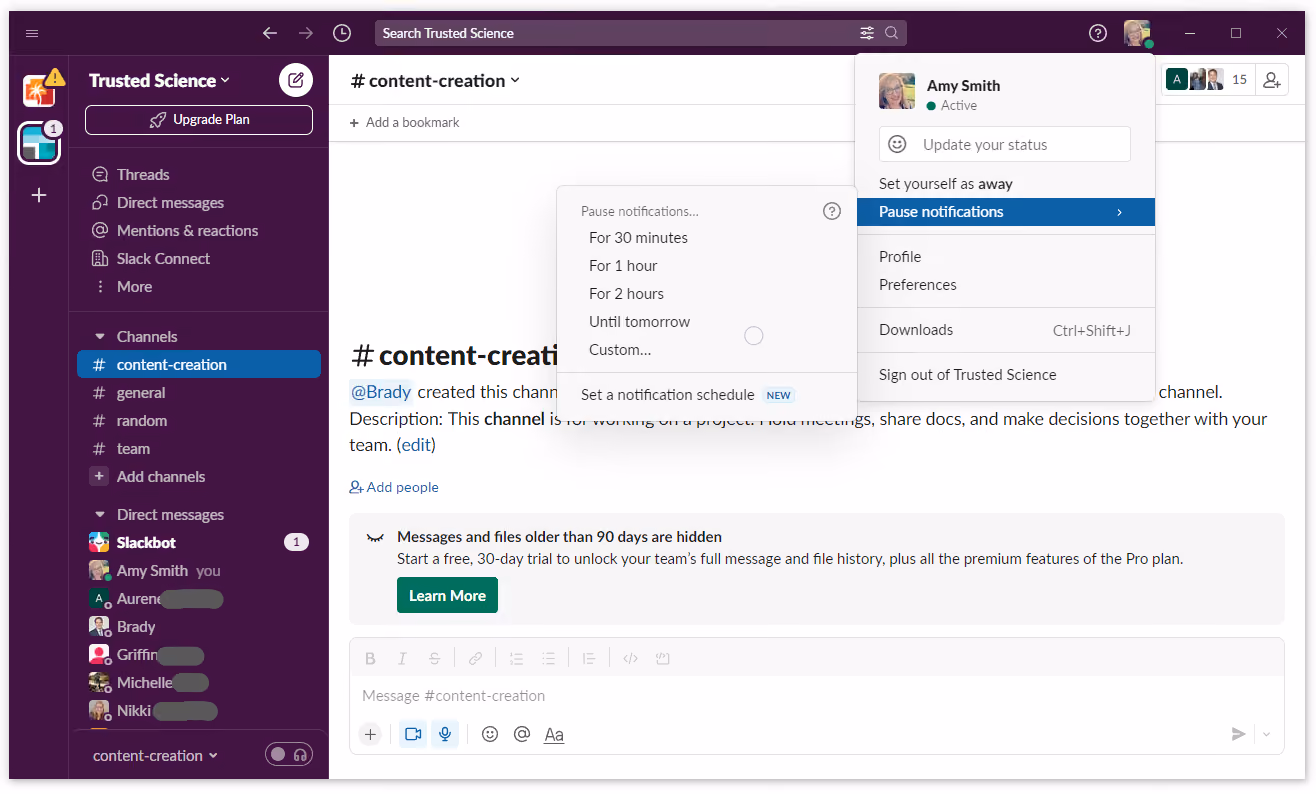The height and width of the screenshot is (794, 1316).
Task: Click Italic formatting icon
Action: pyautogui.click(x=402, y=658)
